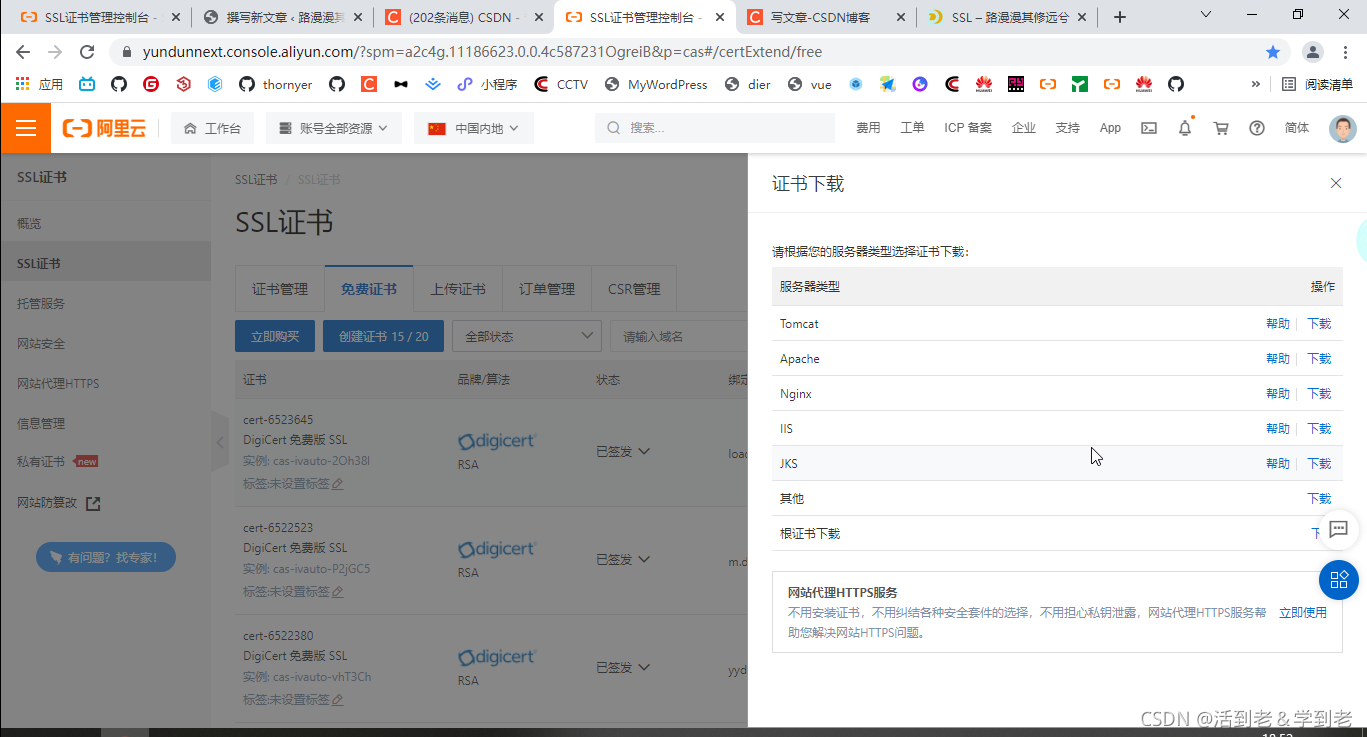Image resolution: width=1367 pixels, height=737 pixels.
Task: Click the Alibaba Cloud logo
Action: 104,128
